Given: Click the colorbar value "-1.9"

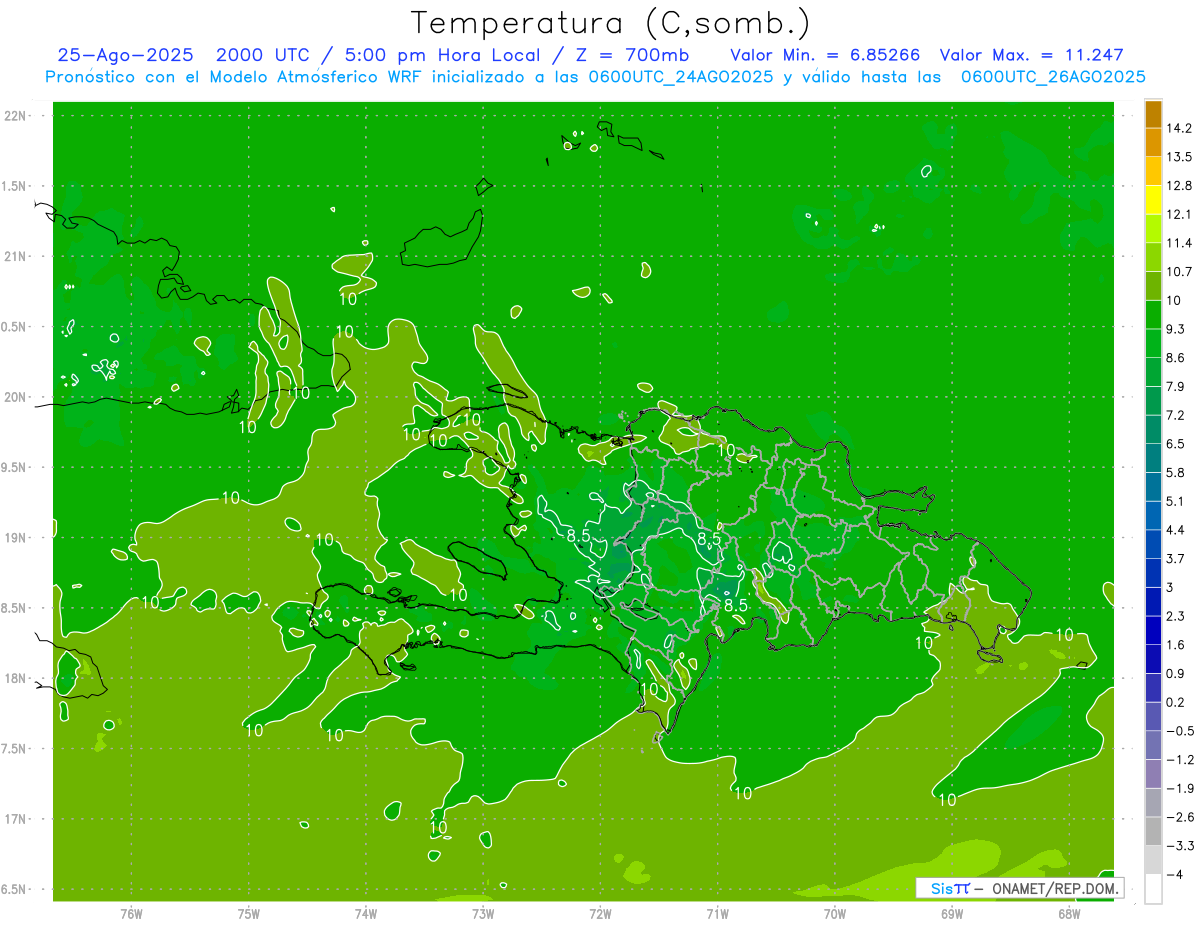Looking at the screenshot, I should tap(1179, 787).
